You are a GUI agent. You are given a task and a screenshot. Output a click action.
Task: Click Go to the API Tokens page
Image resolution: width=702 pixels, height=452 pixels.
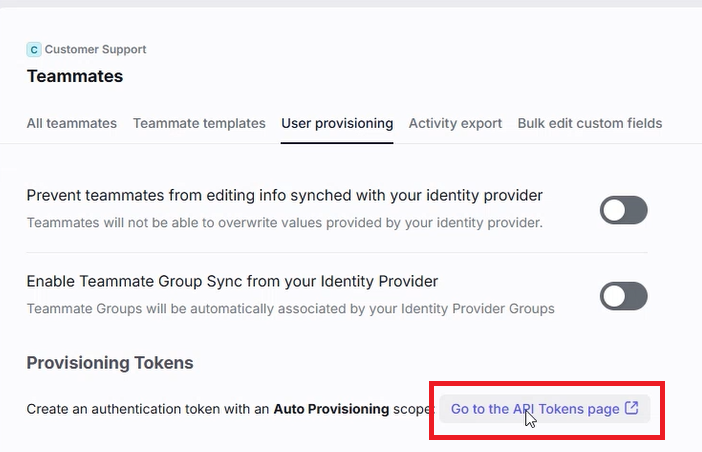click(x=544, y=409)
